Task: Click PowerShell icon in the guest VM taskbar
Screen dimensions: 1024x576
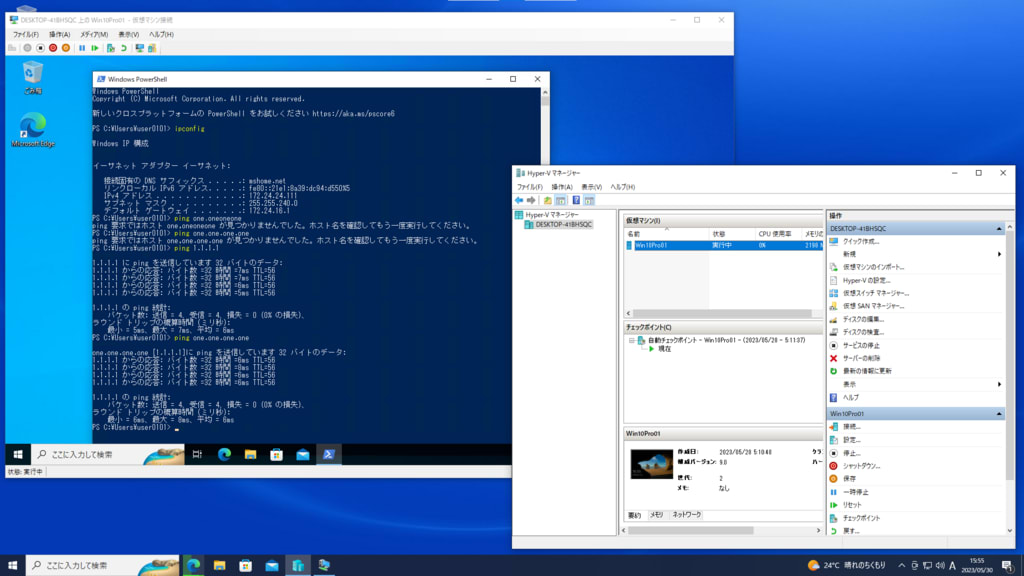Action: point(328,454)
